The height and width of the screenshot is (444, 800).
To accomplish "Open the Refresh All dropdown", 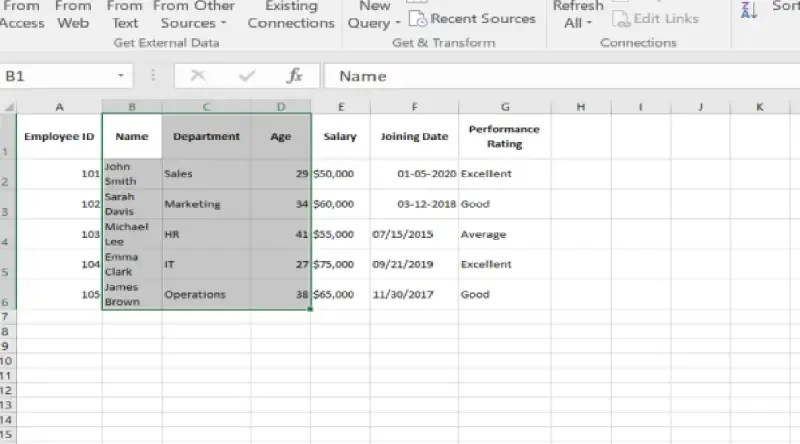I will click(578, 15).
